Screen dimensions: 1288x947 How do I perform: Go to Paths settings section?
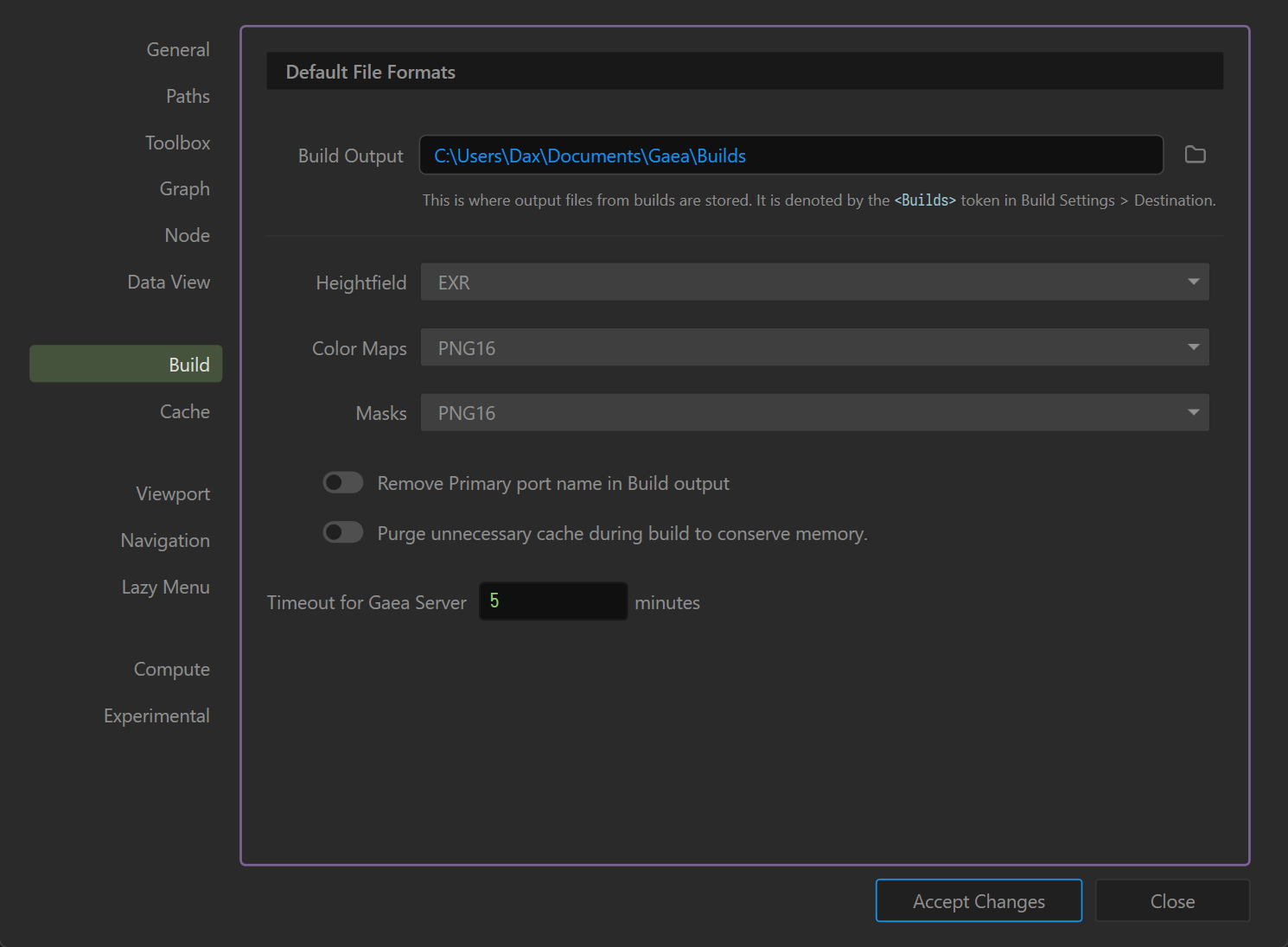click(x=188, y=96)
